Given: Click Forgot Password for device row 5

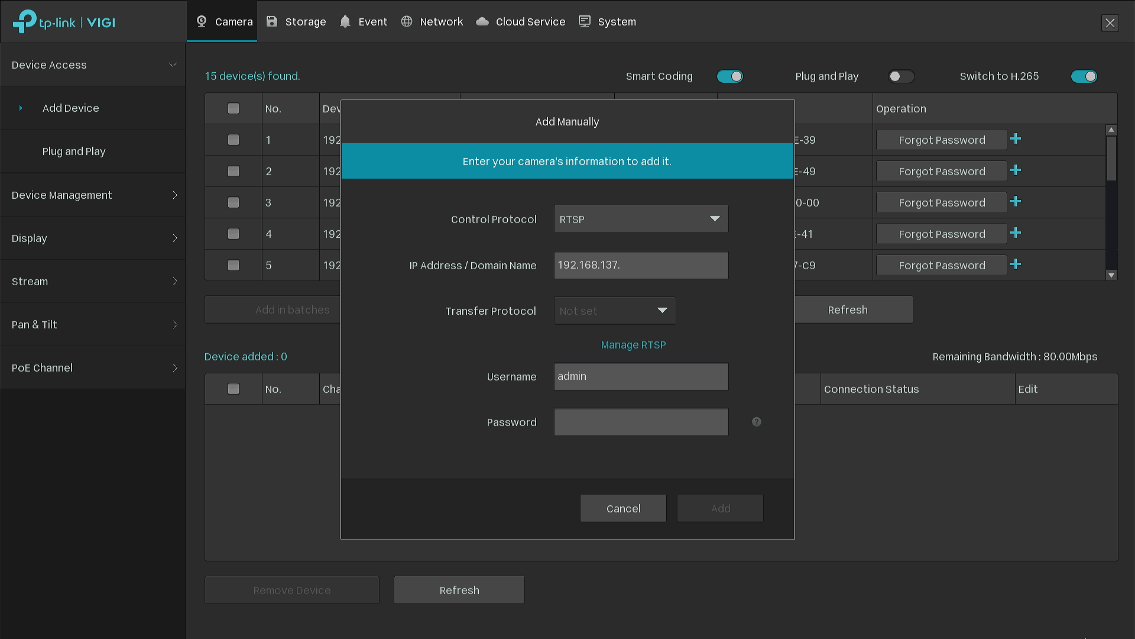Looking at the screenshot, I should (942, 265).
